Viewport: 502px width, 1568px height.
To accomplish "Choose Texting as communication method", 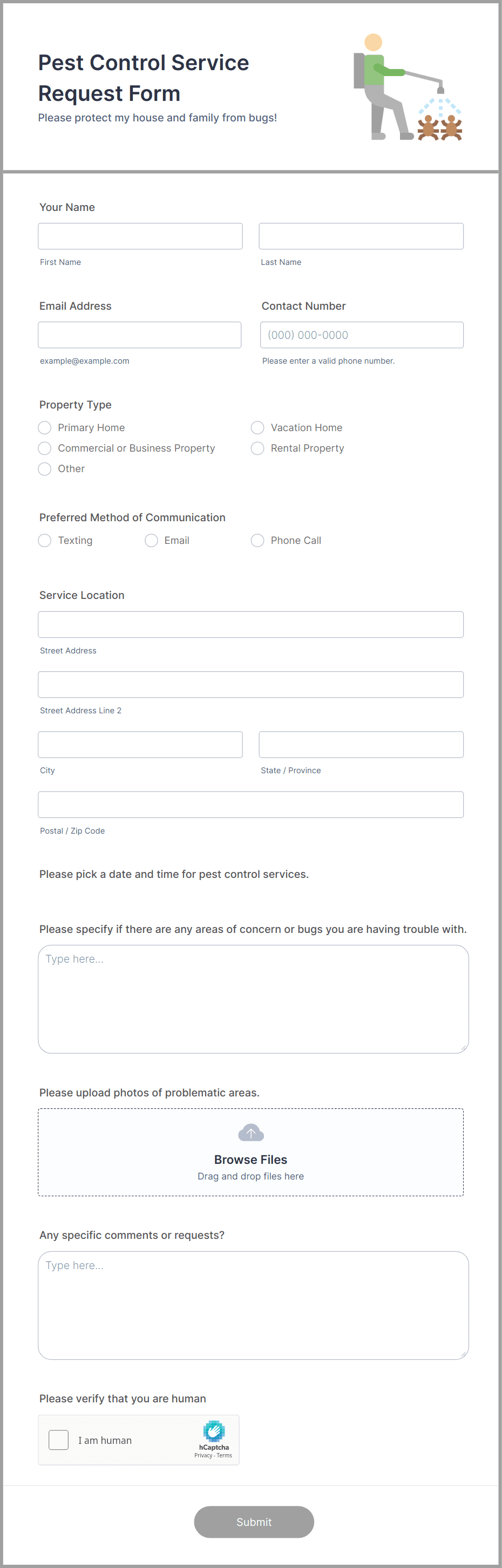I will pos(44,540).
